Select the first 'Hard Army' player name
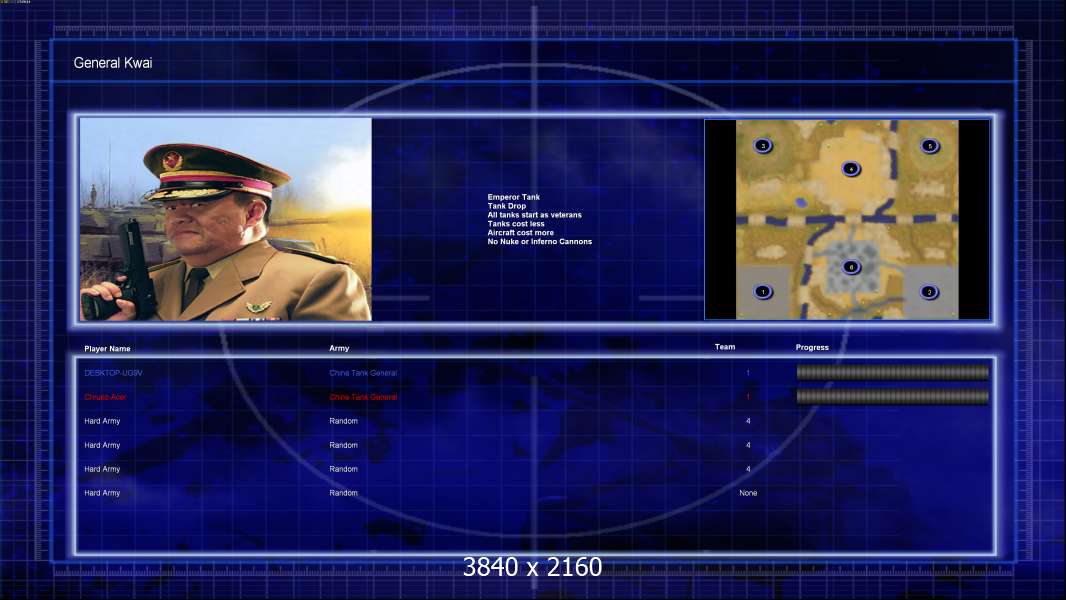 (102, 421)
